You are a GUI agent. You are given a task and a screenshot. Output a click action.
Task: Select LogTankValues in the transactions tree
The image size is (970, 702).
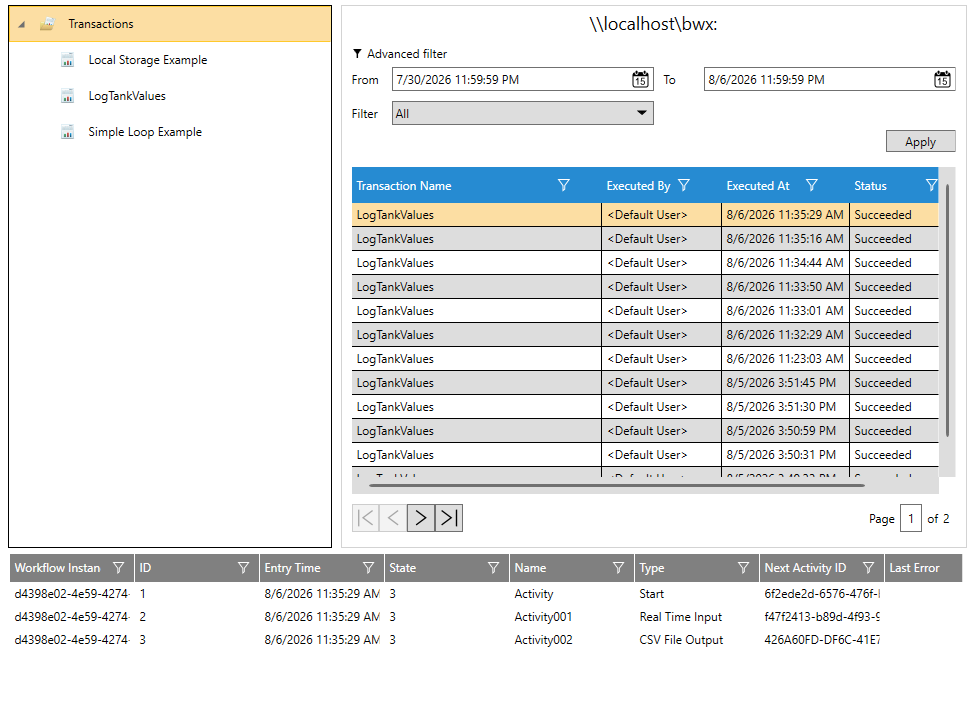click(x=127, y=96)
